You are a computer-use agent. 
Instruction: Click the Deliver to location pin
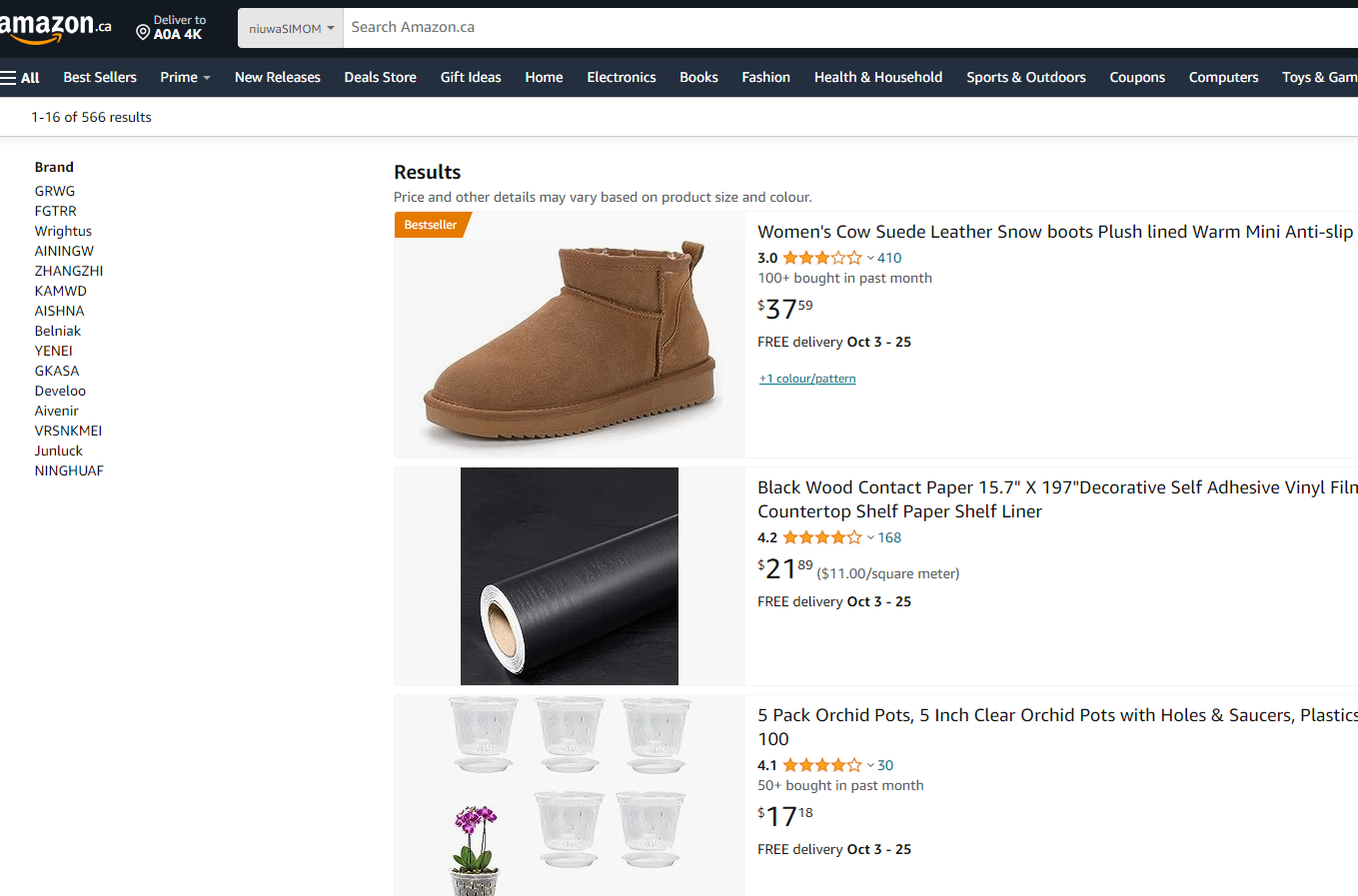pyautogui.click(x=143, y=33)
